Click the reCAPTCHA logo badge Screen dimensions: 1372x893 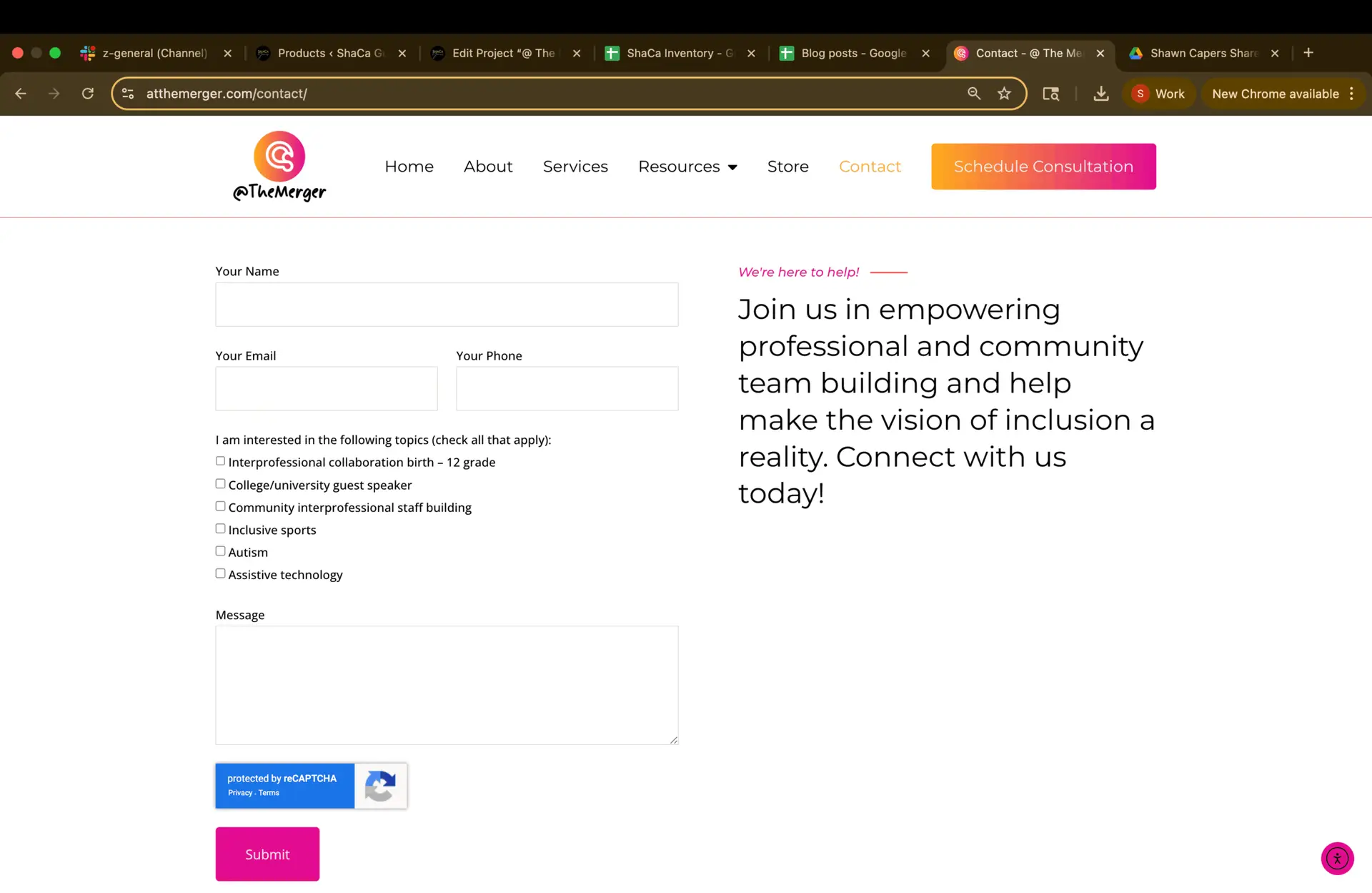pyautogui.click(x=380, y=786)
